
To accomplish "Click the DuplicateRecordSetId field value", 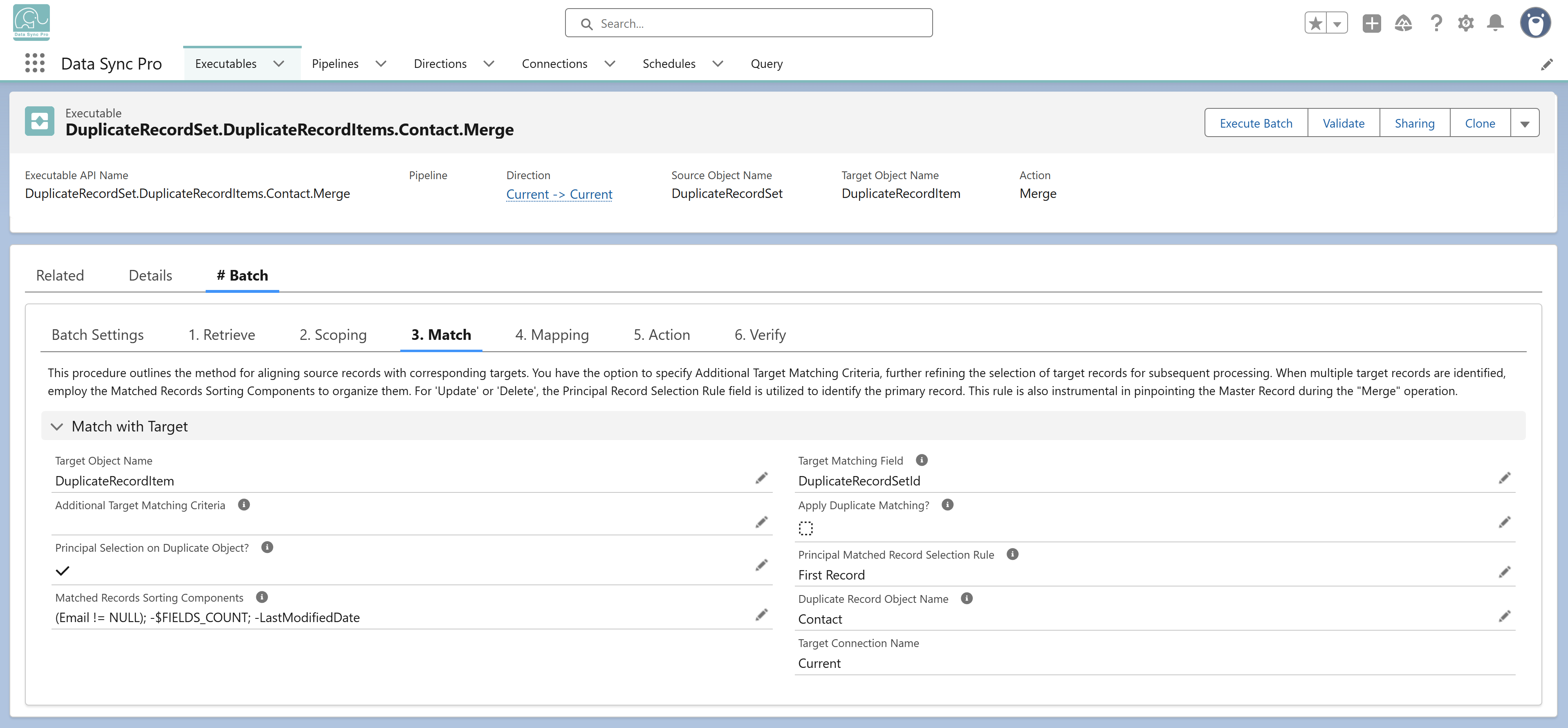I will tap(859, 481).
